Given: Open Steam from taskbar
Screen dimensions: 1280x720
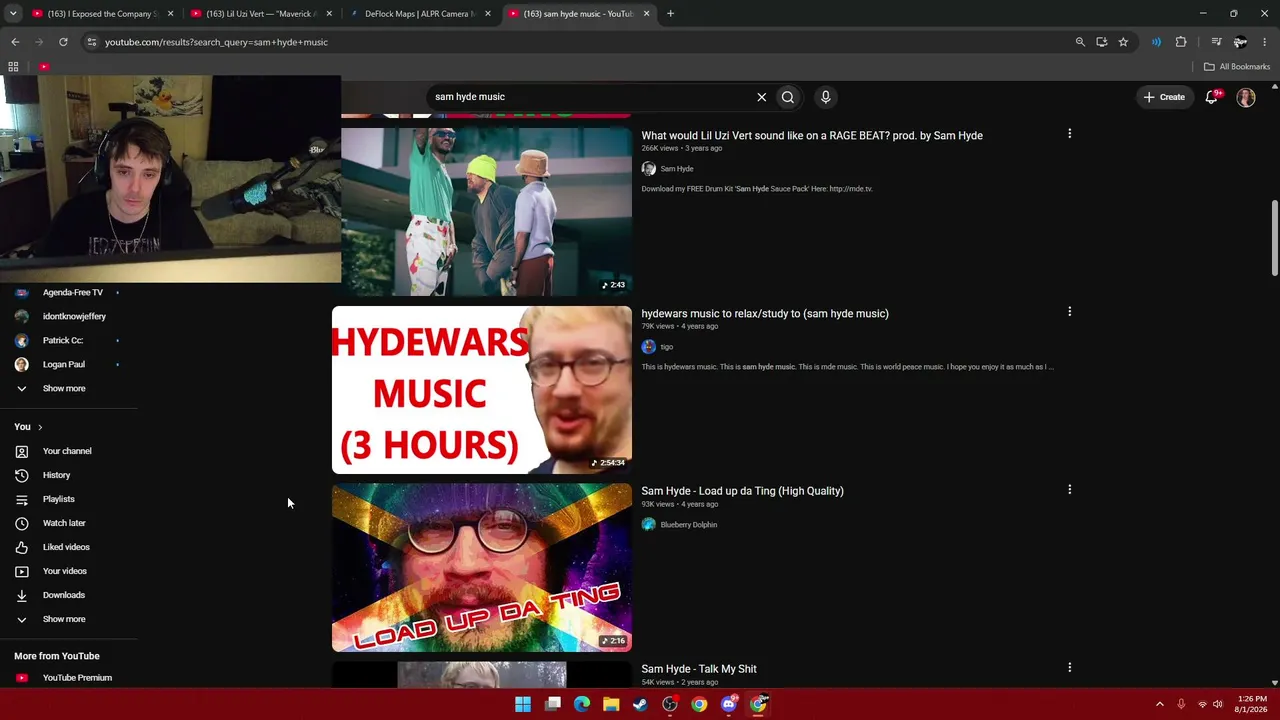Looking at the screenshot, I should coord(640,704).
